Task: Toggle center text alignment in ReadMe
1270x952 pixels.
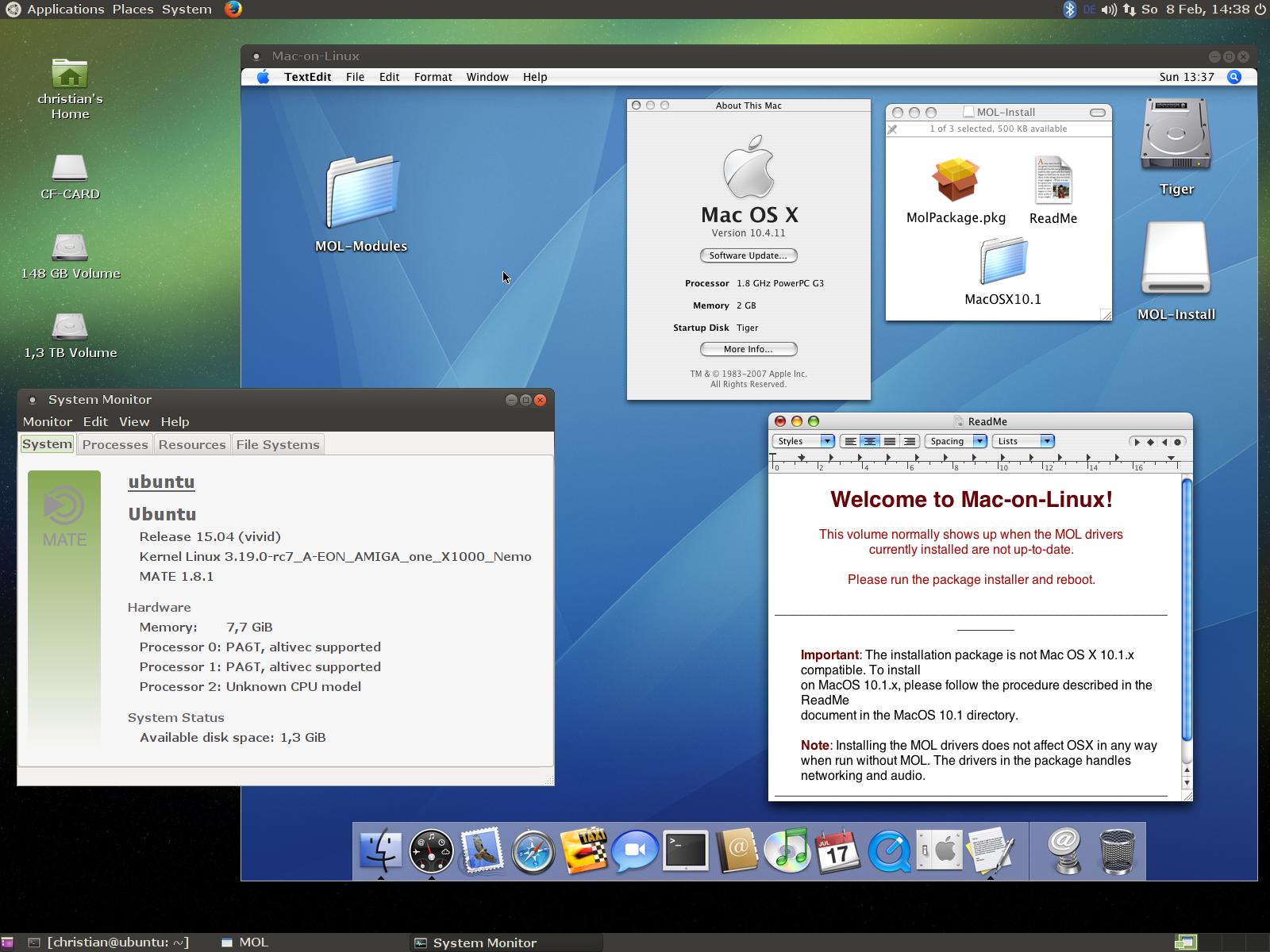Action: [870, 442]
